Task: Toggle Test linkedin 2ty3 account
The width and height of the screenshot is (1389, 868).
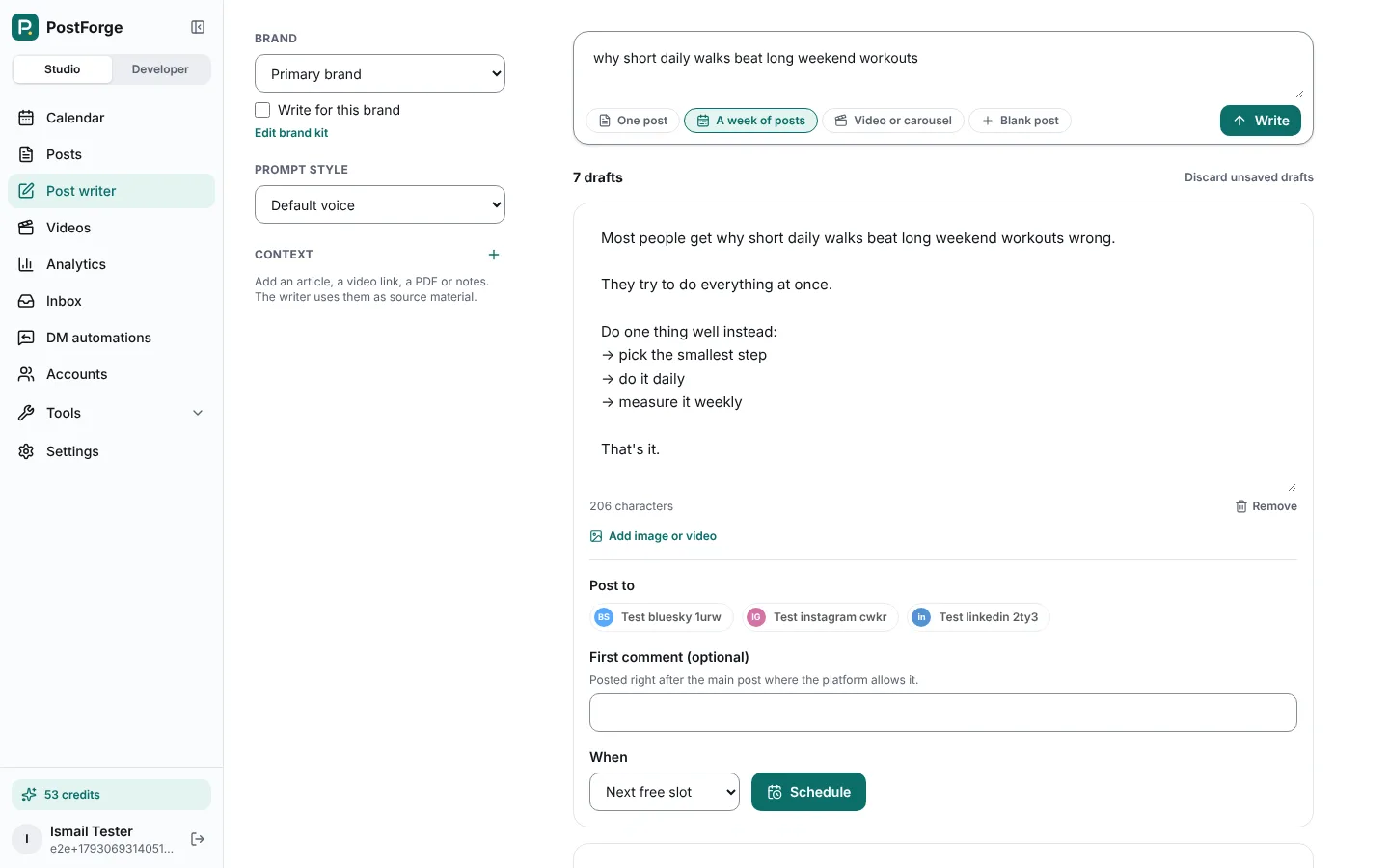Action: coord(978,617)
